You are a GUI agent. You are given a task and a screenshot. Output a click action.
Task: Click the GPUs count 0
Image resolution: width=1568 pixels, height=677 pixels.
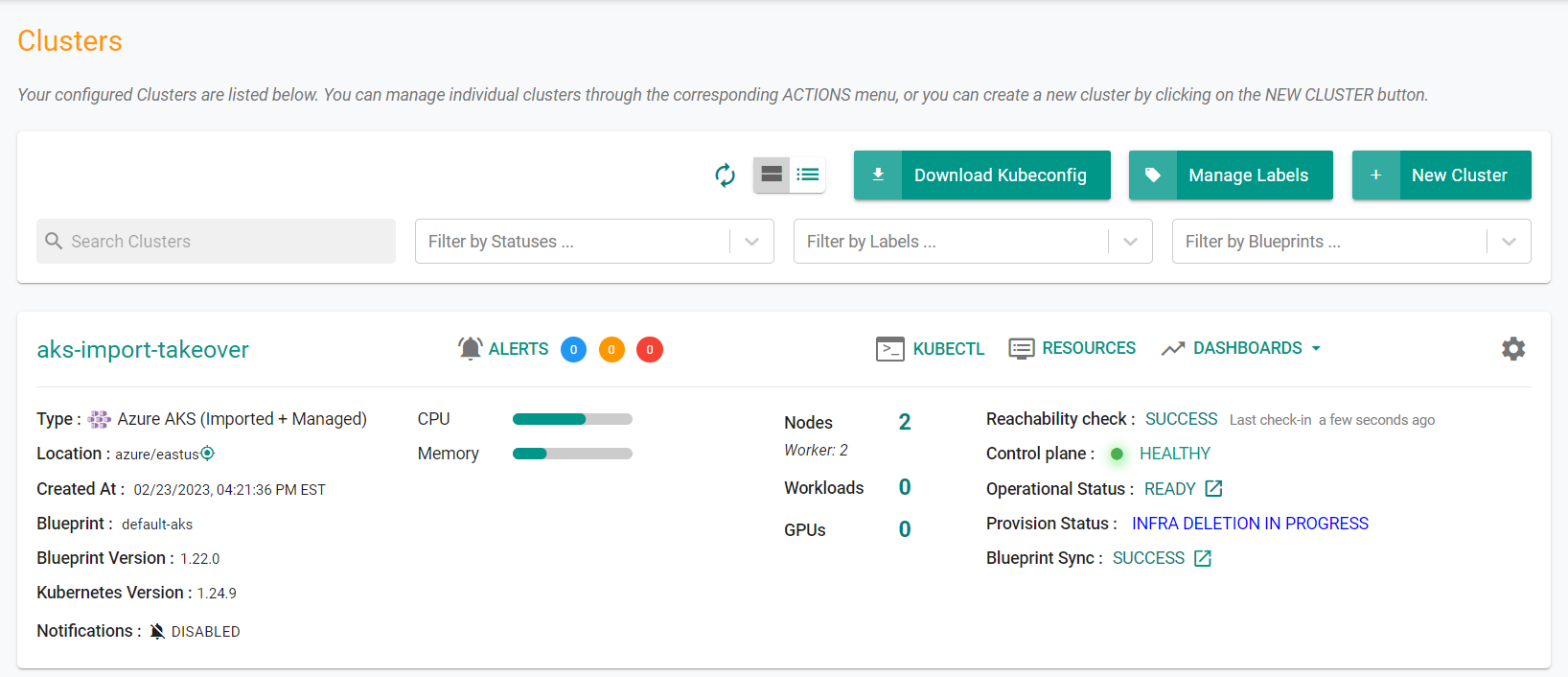pyautogui.click(x=905, y=529)
